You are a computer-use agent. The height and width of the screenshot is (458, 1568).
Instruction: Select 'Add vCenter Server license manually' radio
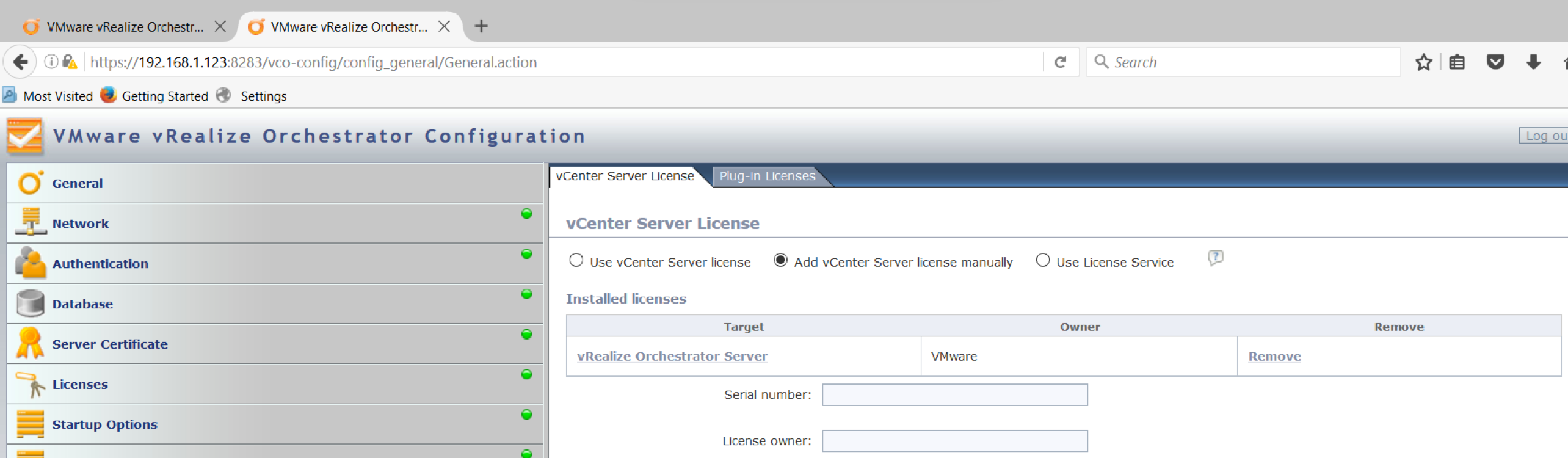pyautogui.click(x=780, y=260)
